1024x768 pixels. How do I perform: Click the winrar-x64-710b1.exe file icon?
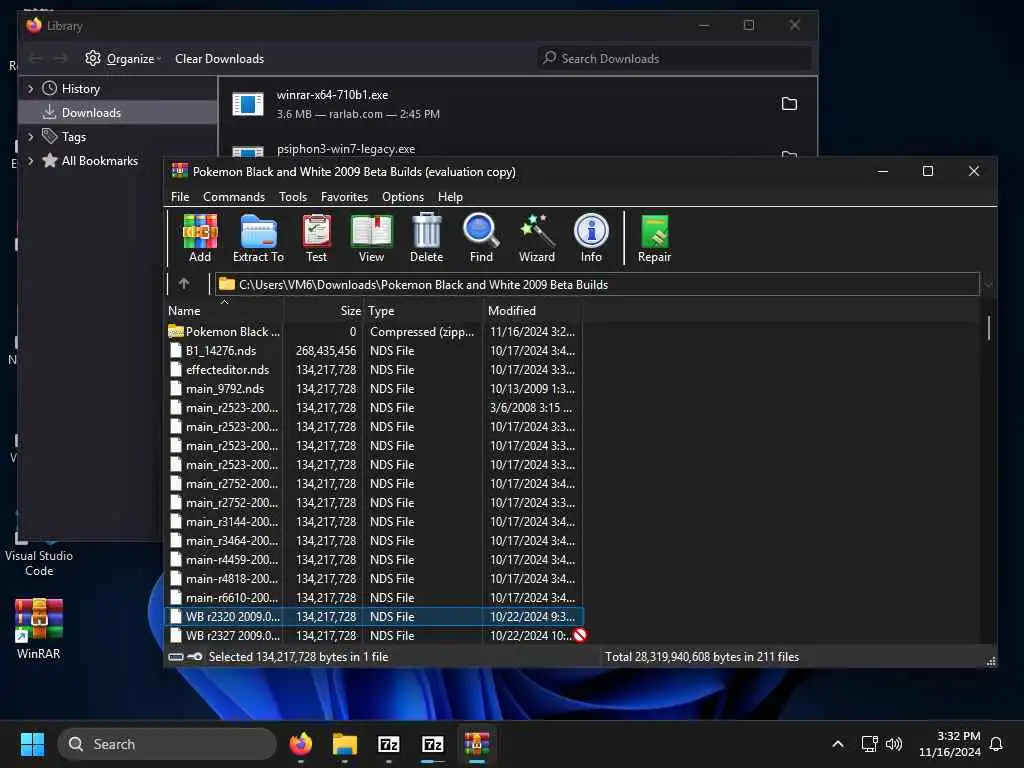[248, 104]
